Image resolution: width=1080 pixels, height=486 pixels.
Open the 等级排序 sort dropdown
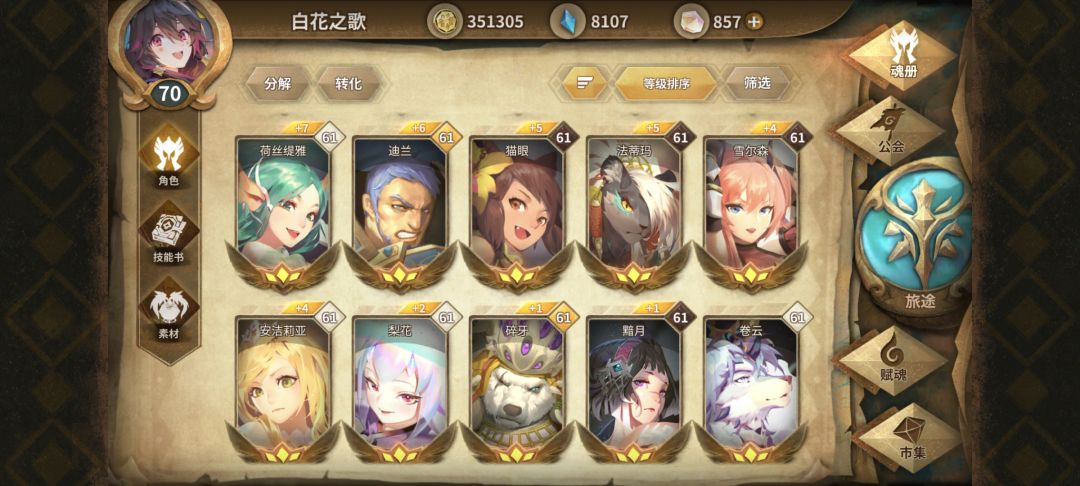coord(666,84)
